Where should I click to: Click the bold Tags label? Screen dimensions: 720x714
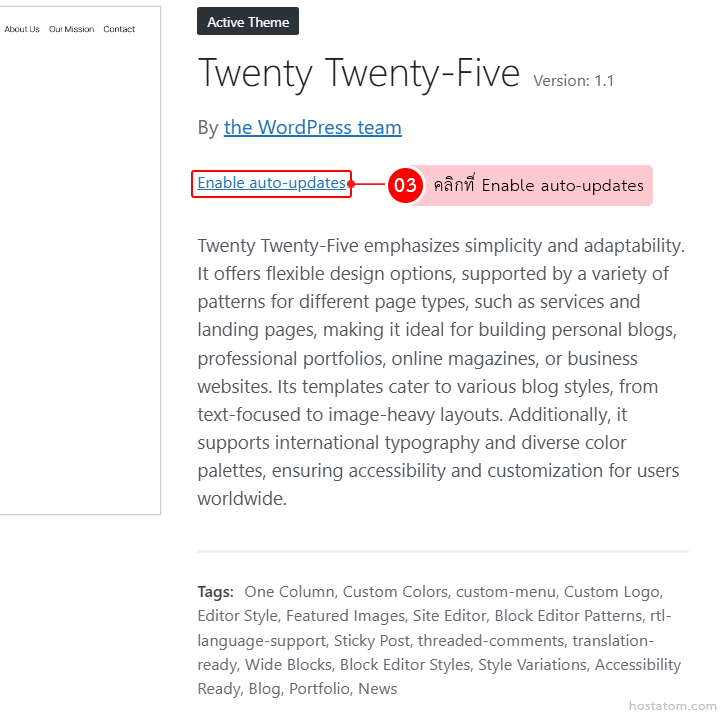pyautogui.click(x=215, y=591)
